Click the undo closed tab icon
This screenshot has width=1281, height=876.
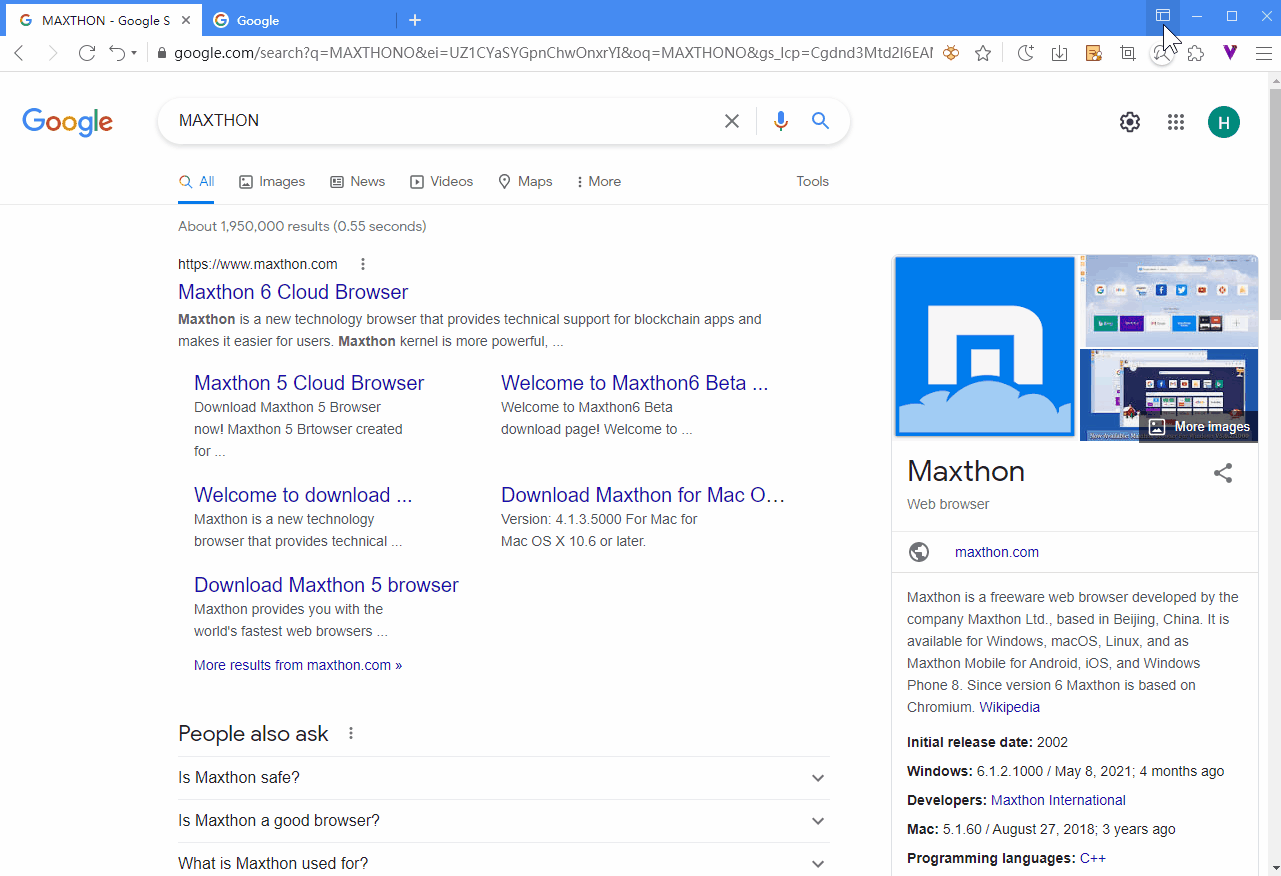(x=117, y=53)
